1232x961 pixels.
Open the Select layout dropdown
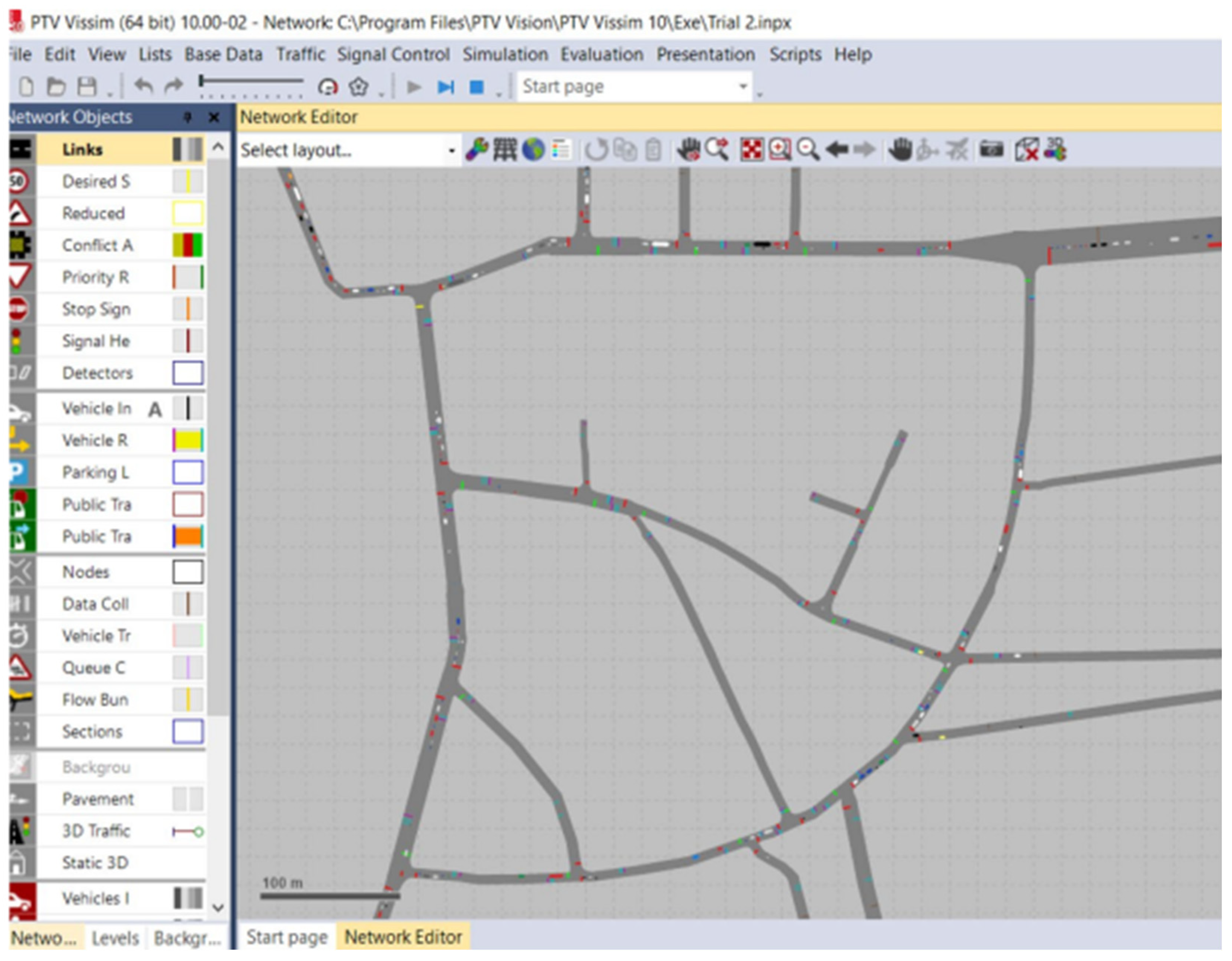point(451,151)
